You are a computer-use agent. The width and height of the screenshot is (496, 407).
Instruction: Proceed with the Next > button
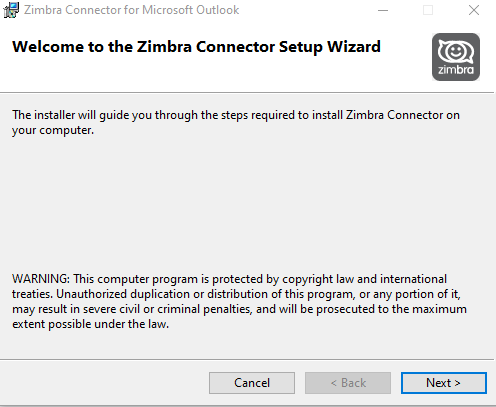pos(444,383)
